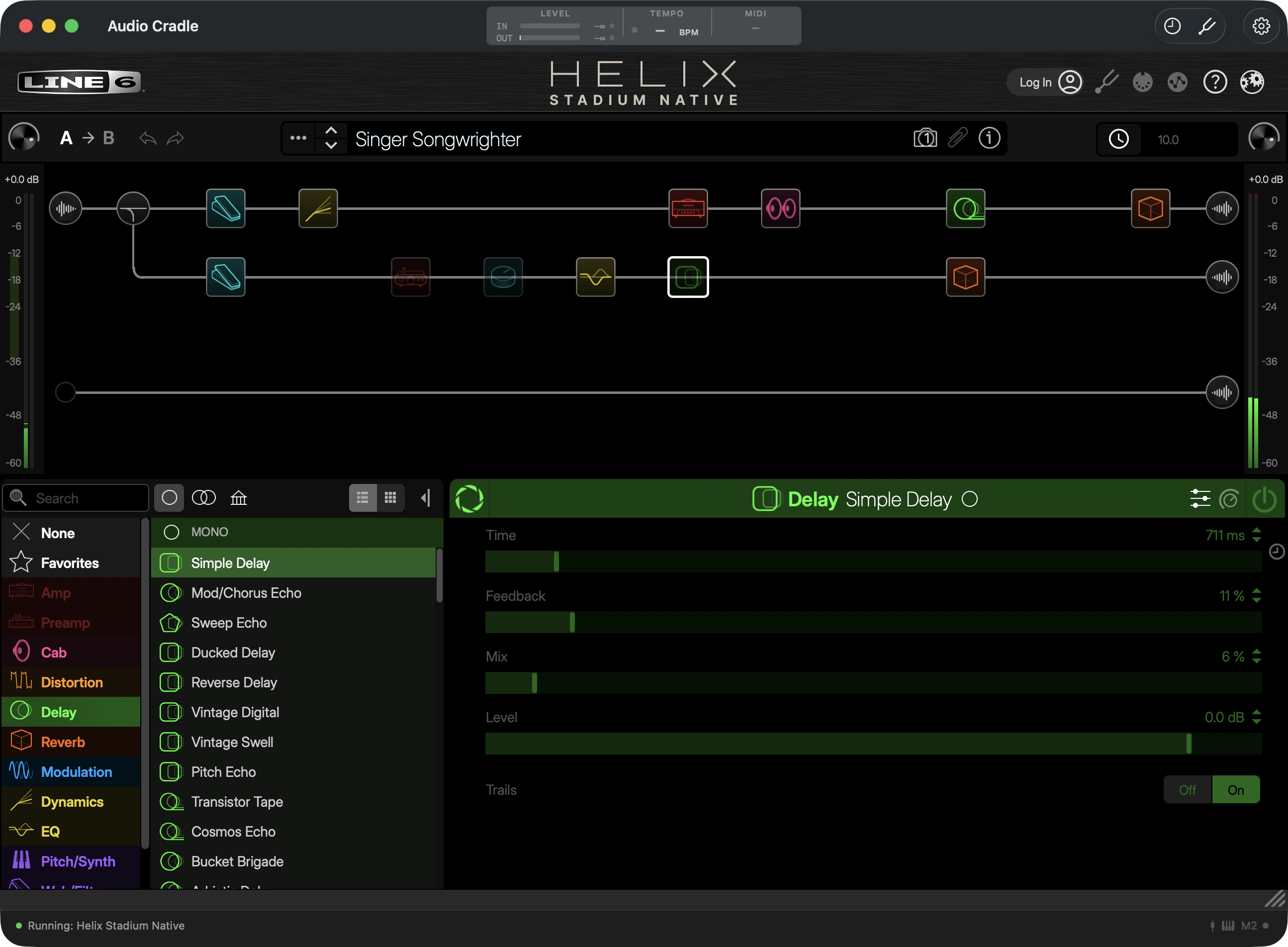Select the tape delay block on path one
Screen dimensions: 1288x947
(x=965, y=209)
